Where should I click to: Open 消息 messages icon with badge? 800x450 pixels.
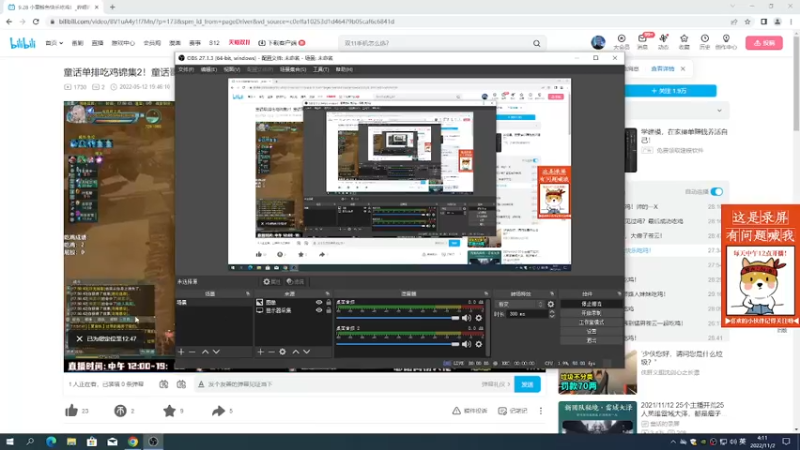(x=643, y=42)
